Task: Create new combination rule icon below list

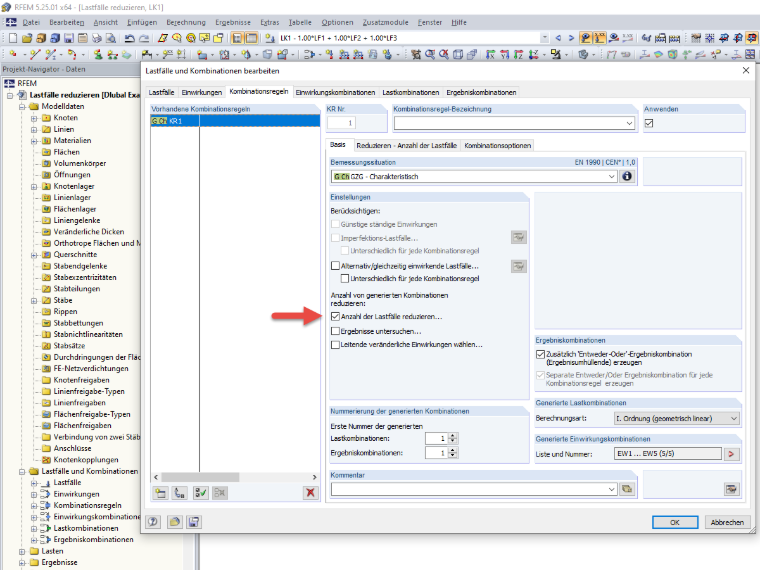Action: tap(160, 493)
